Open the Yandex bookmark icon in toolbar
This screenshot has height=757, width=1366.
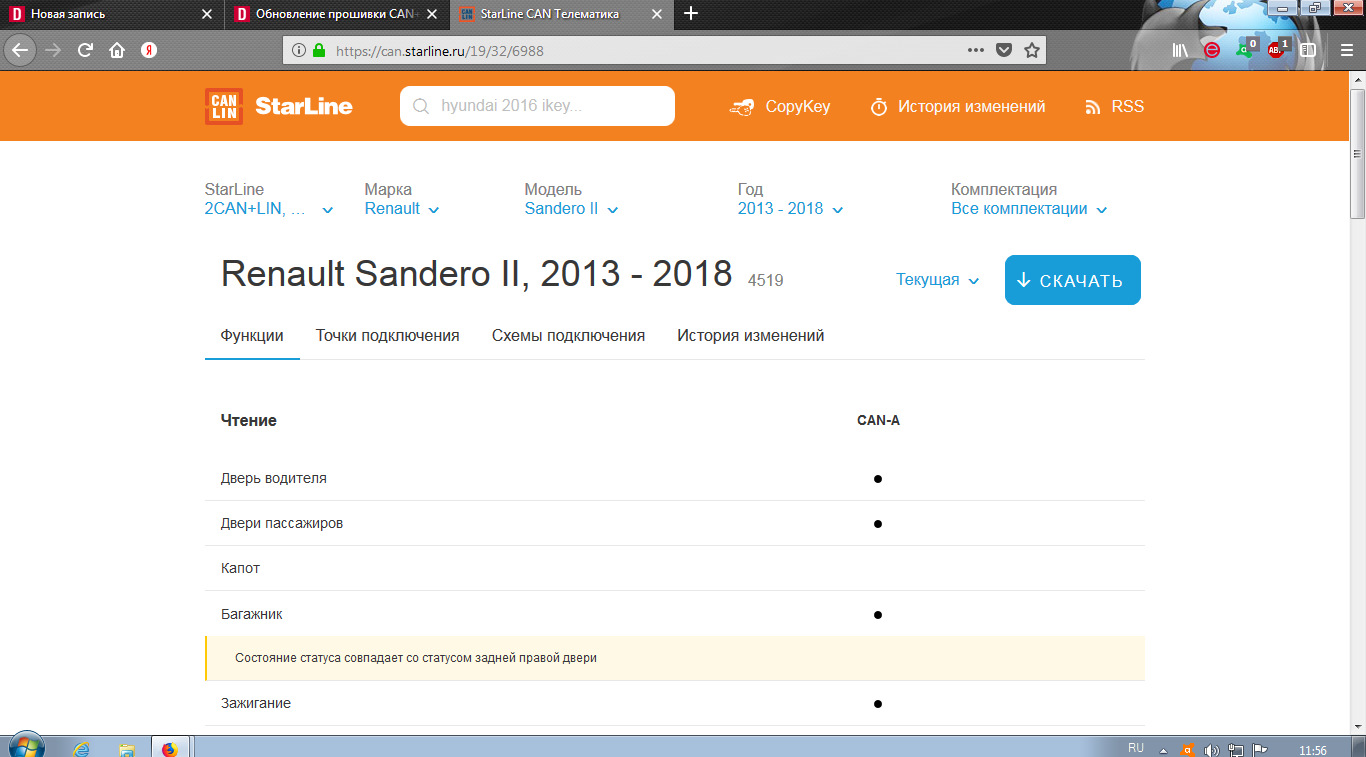[149, 50]
